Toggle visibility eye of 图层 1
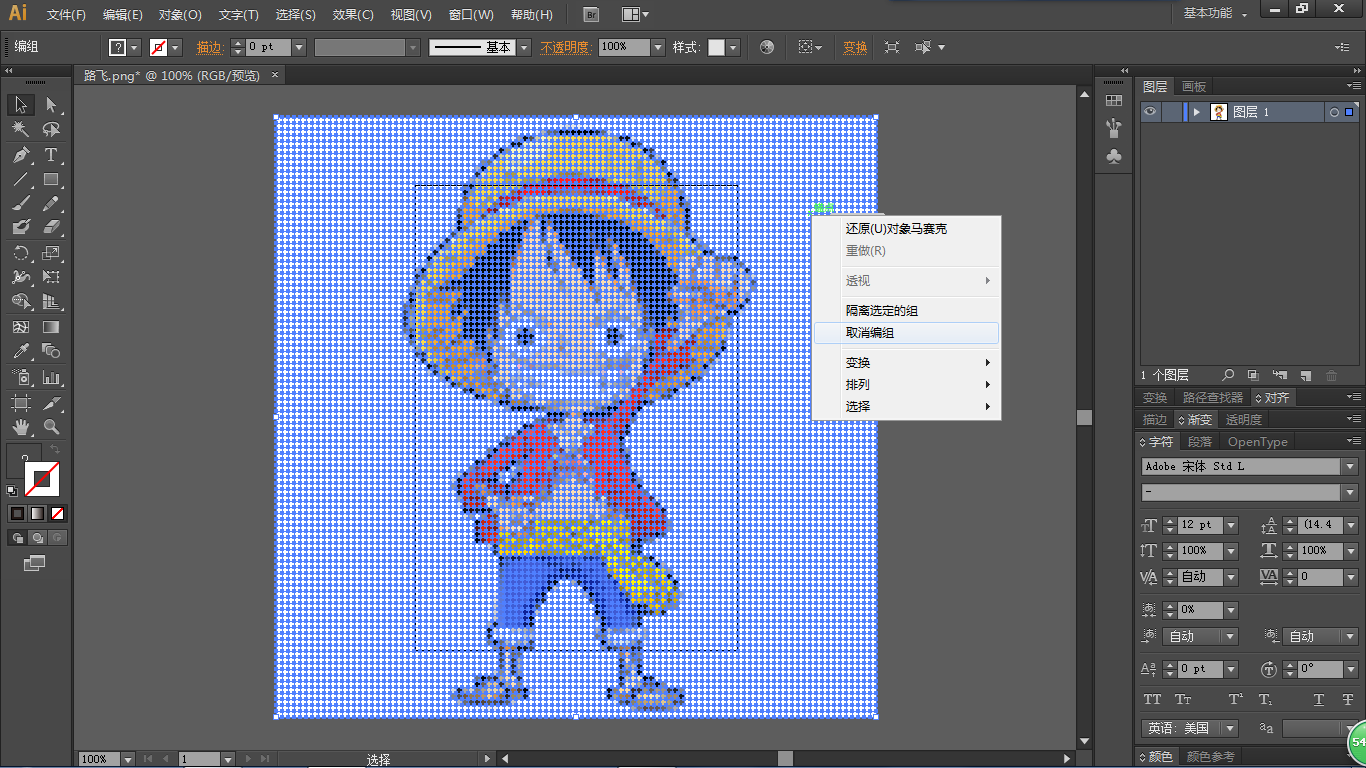This screenshot has width=1366, height=768. (1151, 112)
